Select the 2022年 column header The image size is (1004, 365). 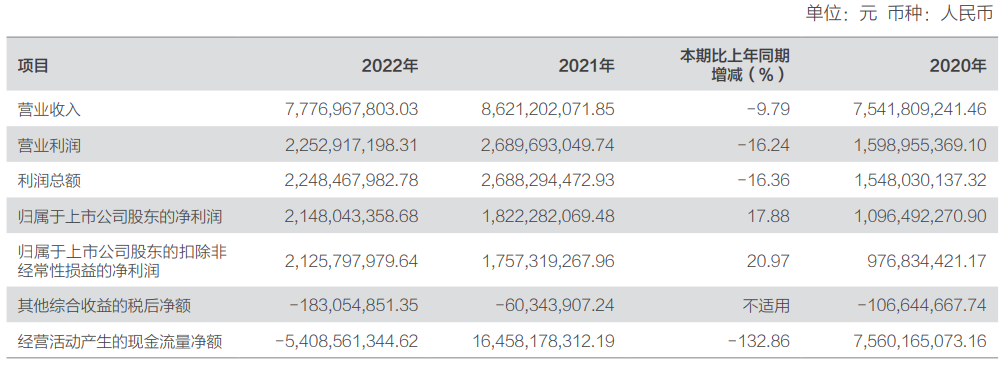389,65
